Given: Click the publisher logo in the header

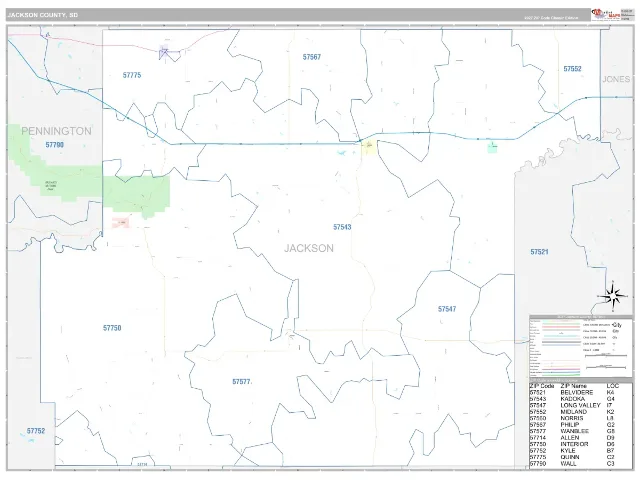Looking at the screenshot, I should 606,14.
